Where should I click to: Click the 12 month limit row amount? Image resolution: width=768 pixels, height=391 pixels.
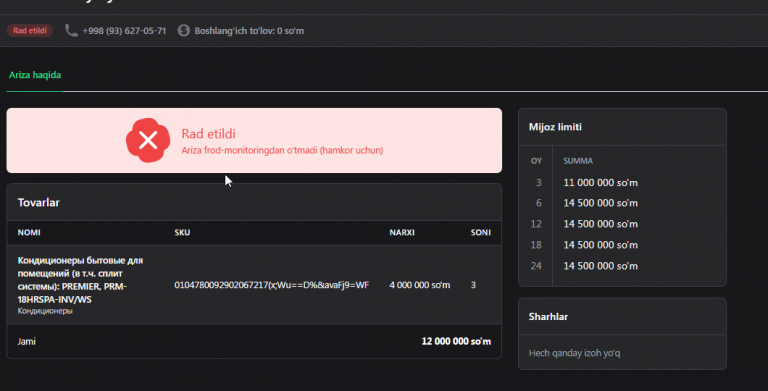[600, 224]
